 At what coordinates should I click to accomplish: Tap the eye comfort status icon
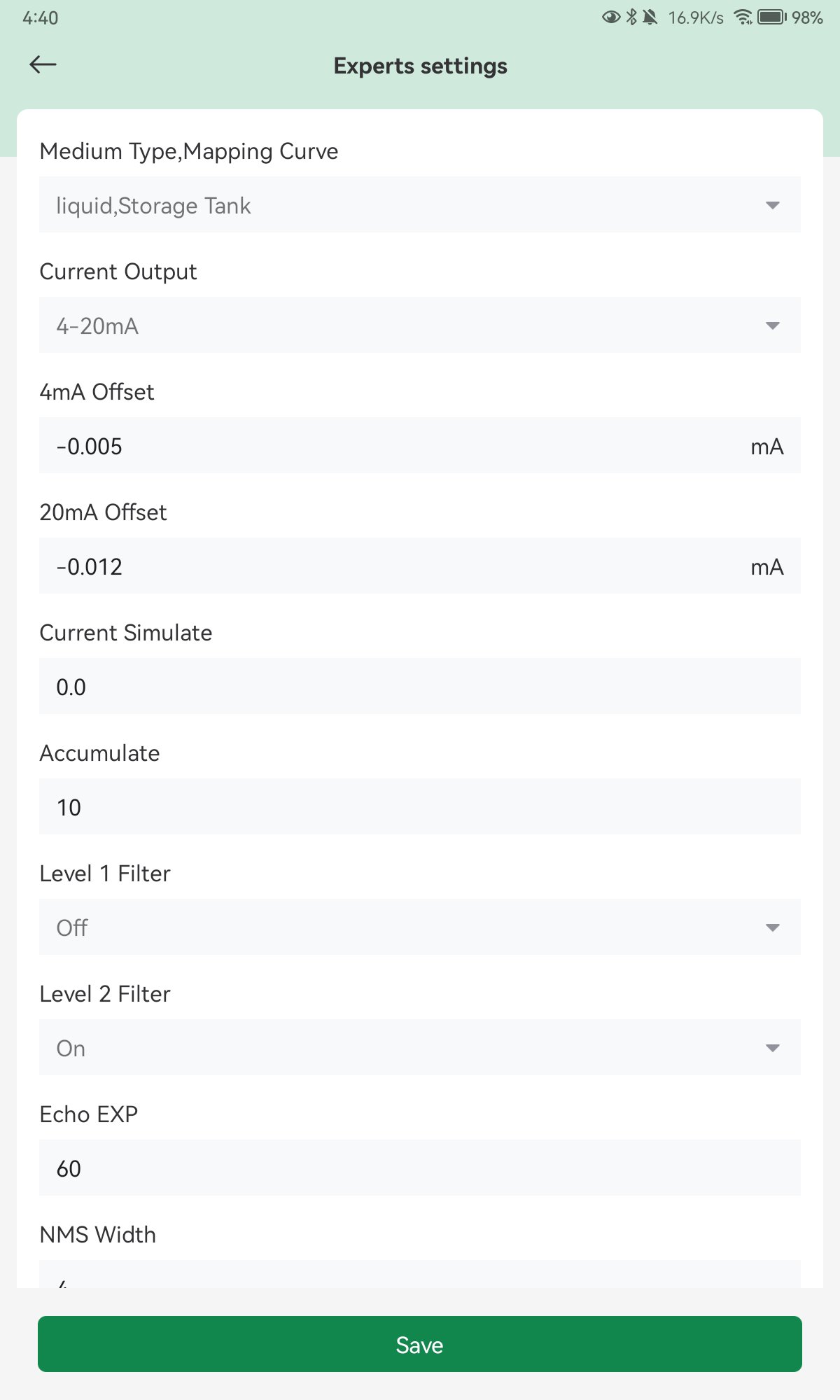click(611, 17)
